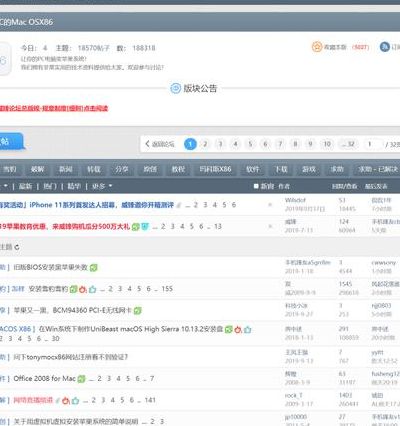Open author rock_T profile
Screen dimensions: 400x426
[x=293, y=395]
